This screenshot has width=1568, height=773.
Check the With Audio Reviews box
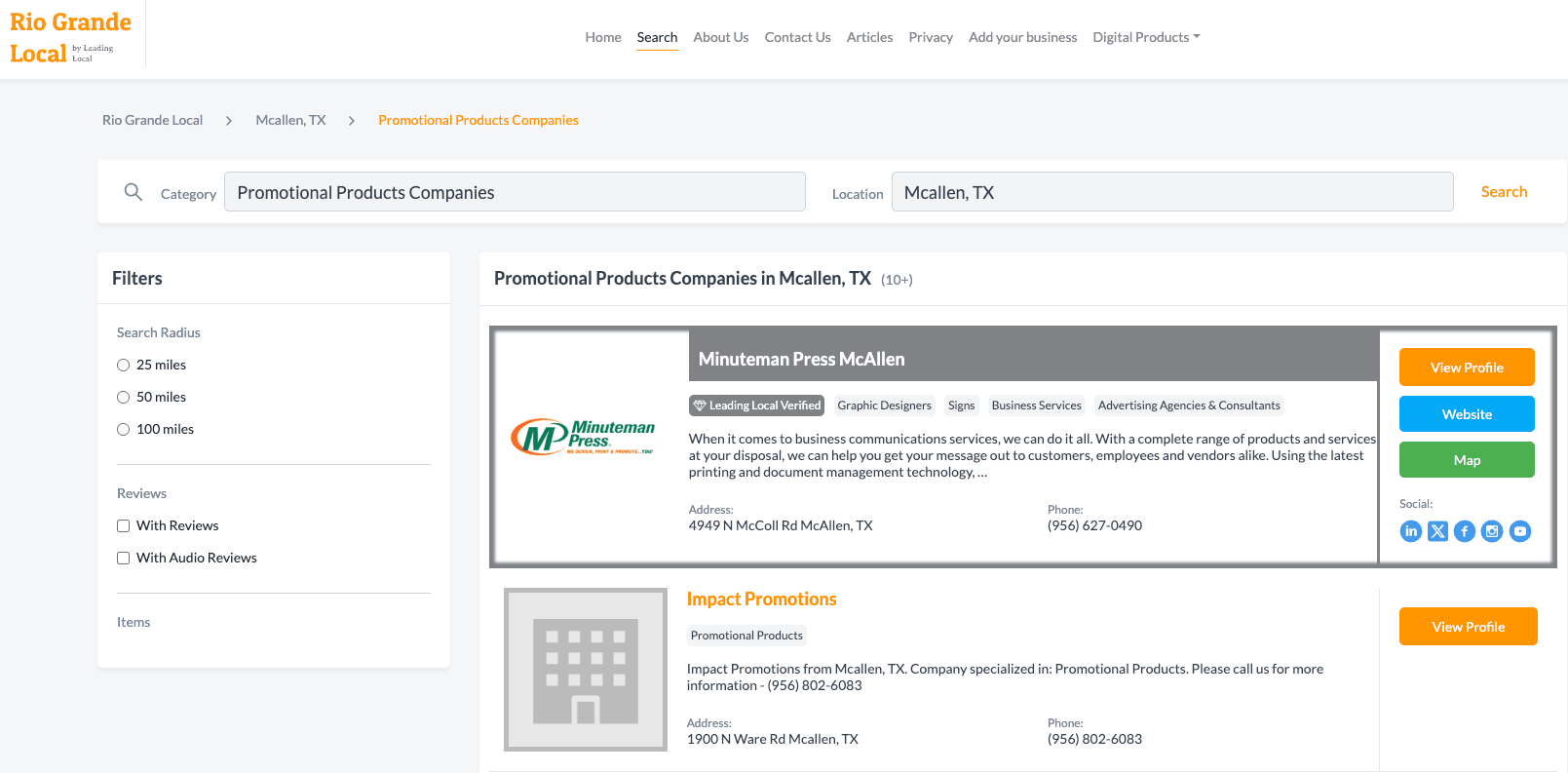(124, 559)
